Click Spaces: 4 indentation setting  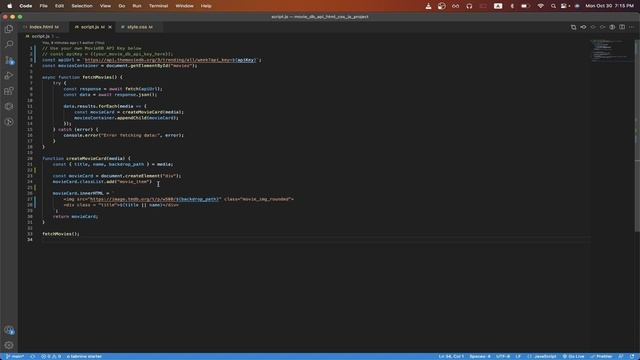480,356
